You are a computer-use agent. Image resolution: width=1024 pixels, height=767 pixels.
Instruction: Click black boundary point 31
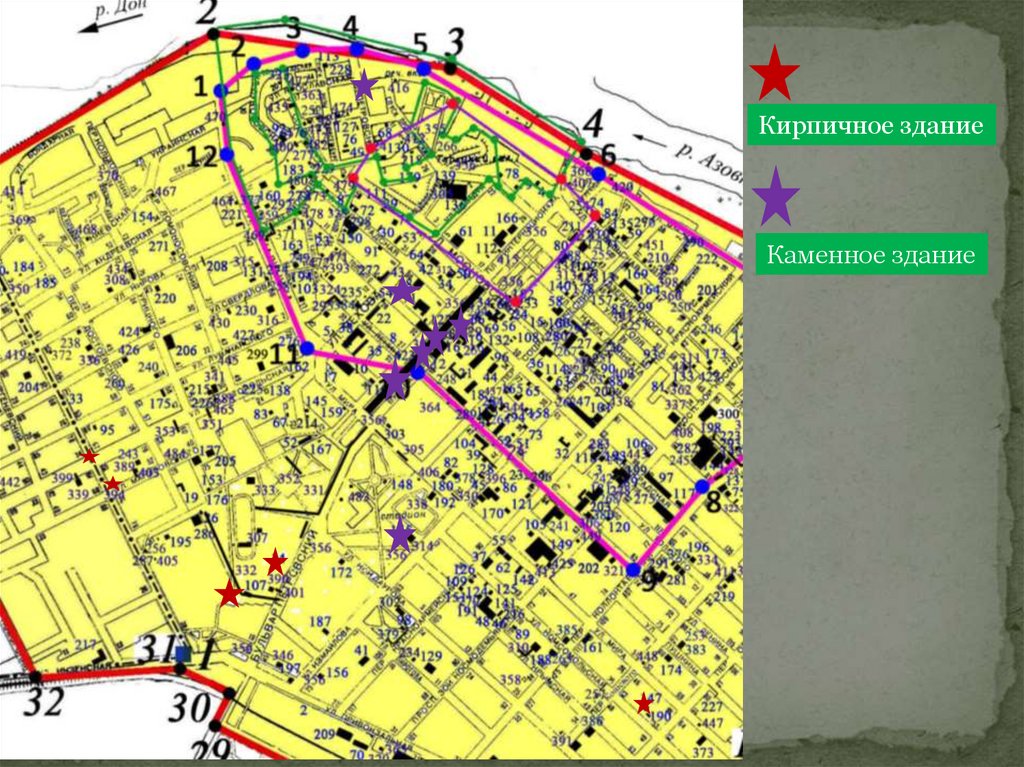[180, 668]
